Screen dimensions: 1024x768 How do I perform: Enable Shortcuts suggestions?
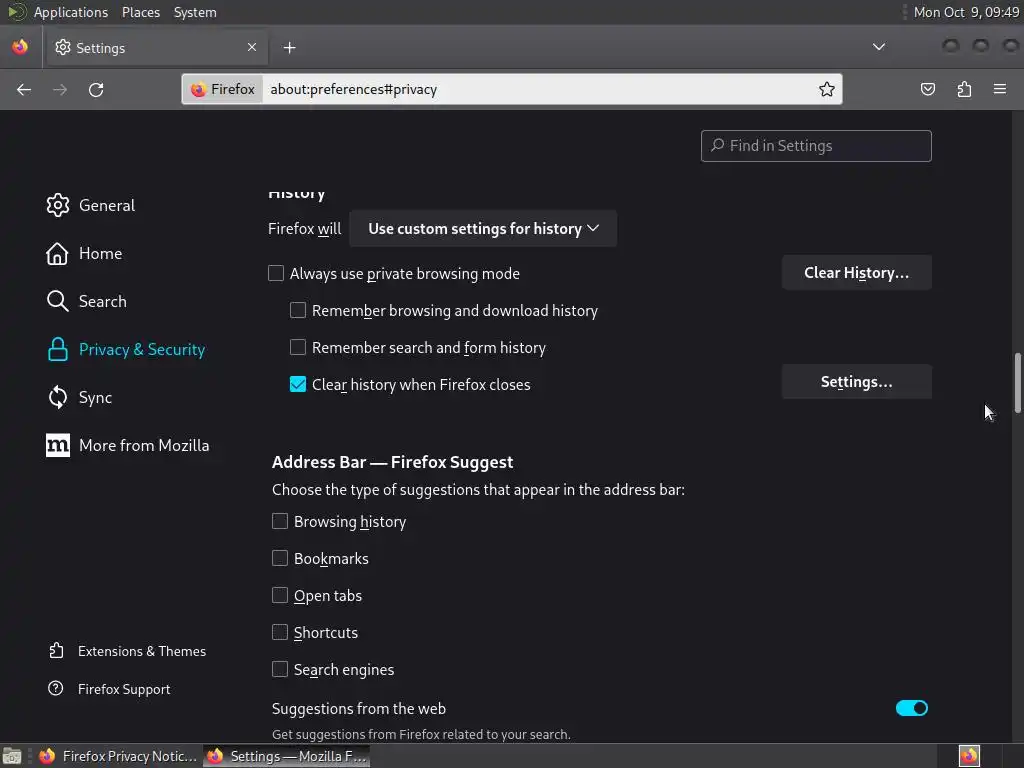[x=280, y=632]
